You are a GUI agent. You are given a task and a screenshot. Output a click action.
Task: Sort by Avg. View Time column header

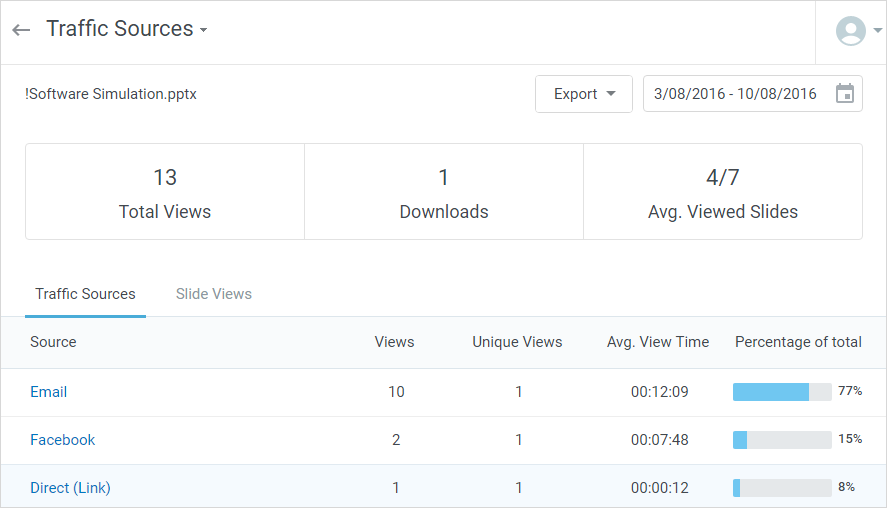658,342
